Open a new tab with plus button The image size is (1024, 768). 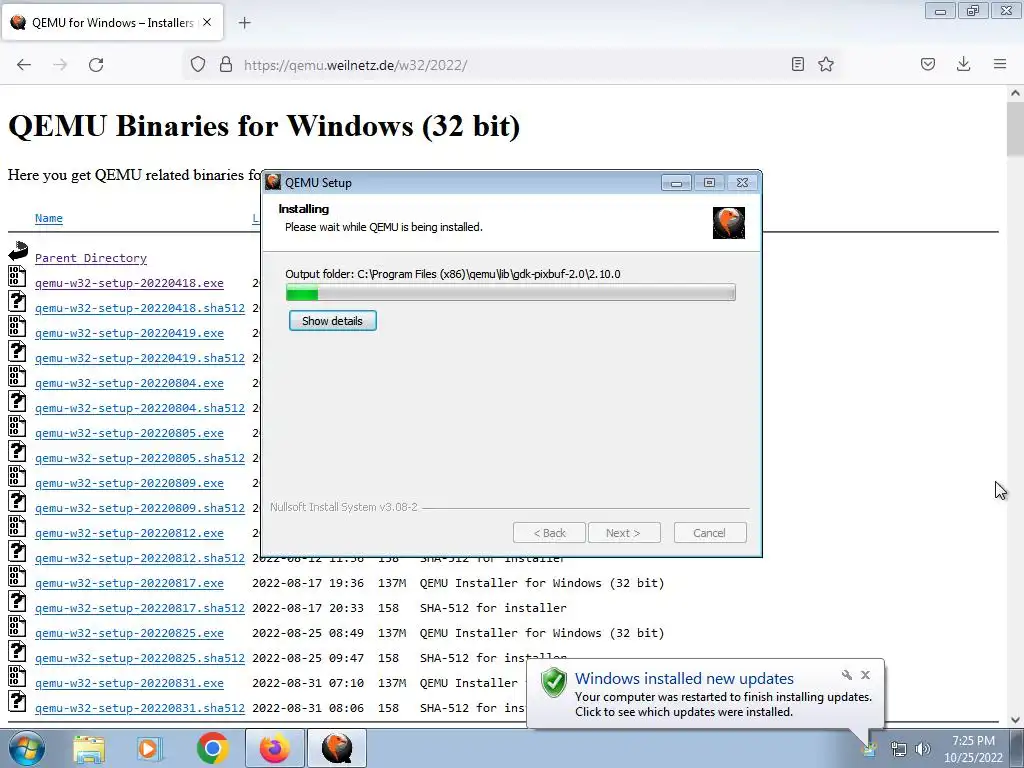click(x=244, y=23)
